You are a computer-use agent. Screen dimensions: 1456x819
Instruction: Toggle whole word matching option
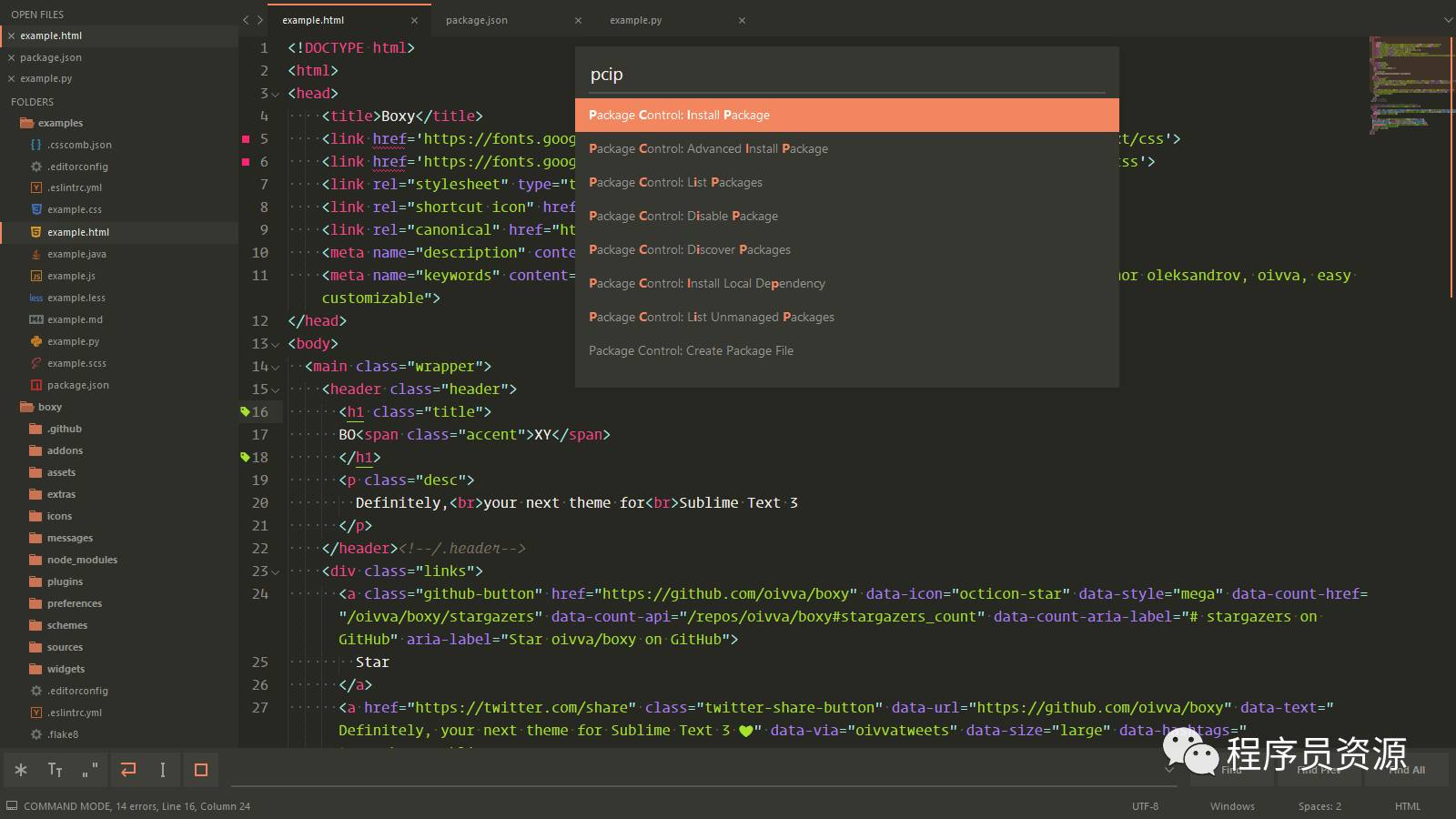(x=90, y=770)
